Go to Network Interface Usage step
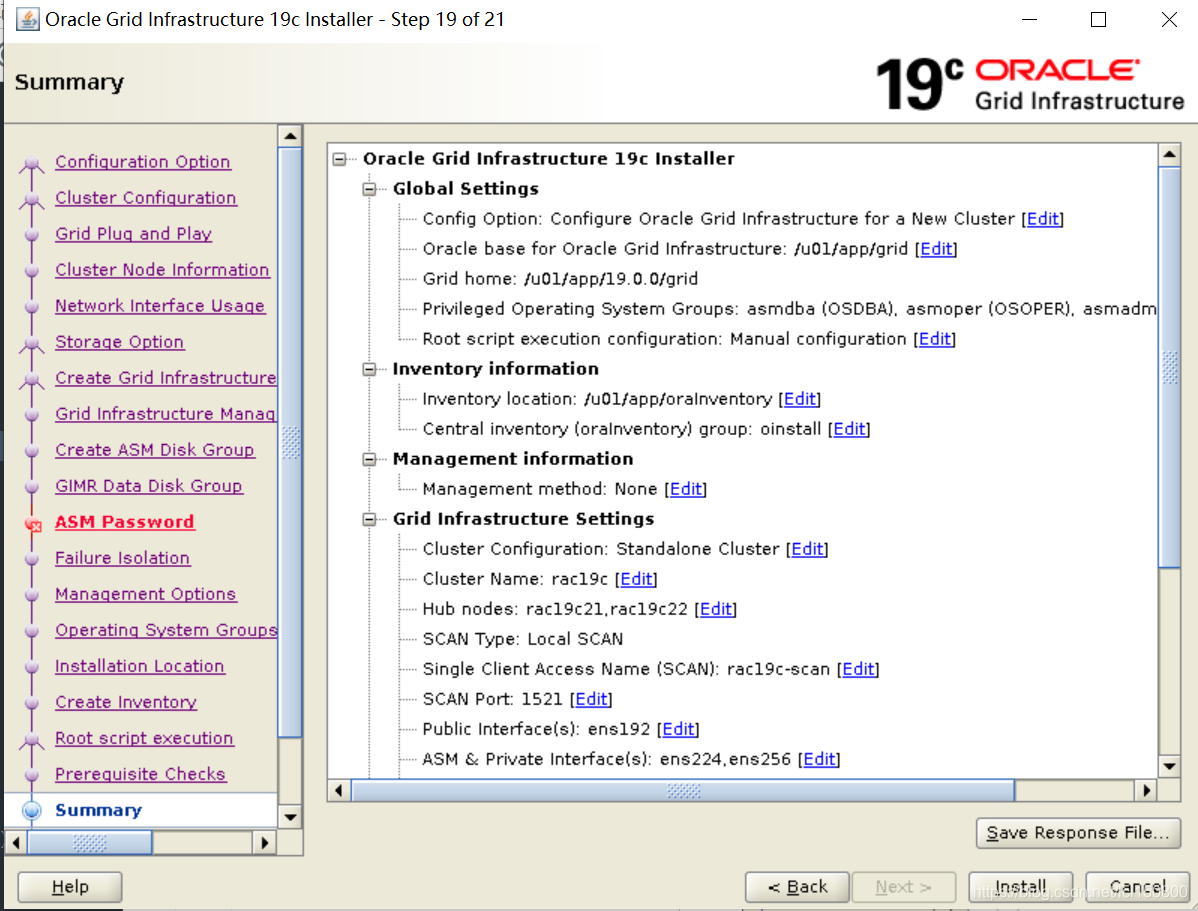 [160, 306]
